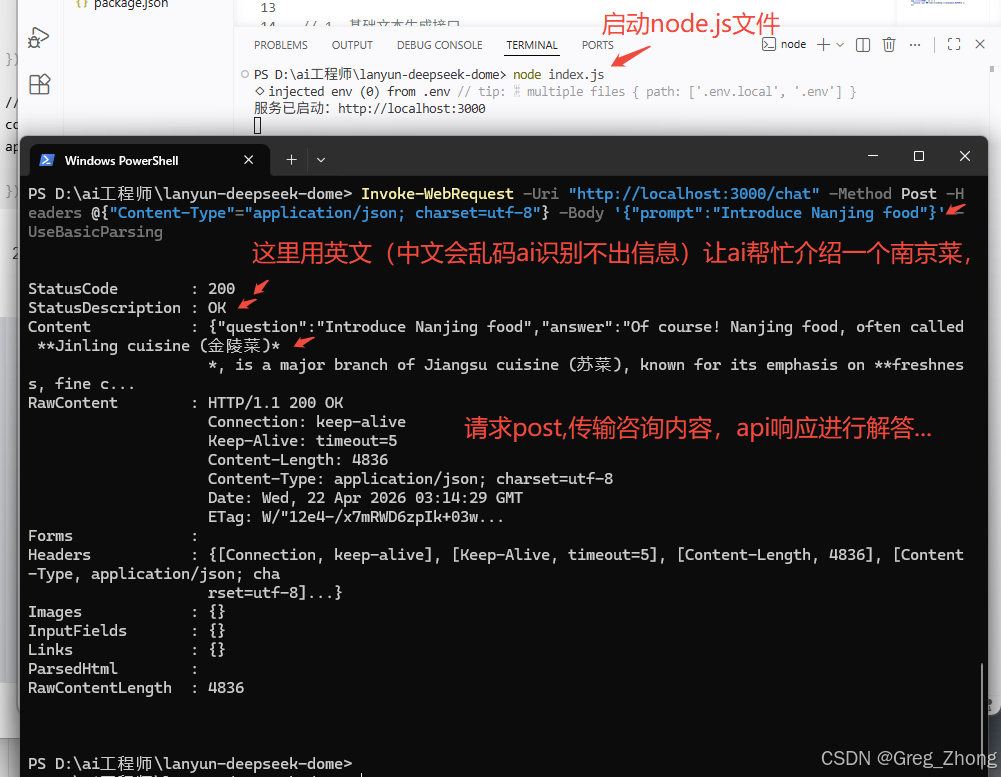The width and height of the screenshot is (1001, 777).
Task: Click the PowerShell icon in tab
Action: (47, 160)
